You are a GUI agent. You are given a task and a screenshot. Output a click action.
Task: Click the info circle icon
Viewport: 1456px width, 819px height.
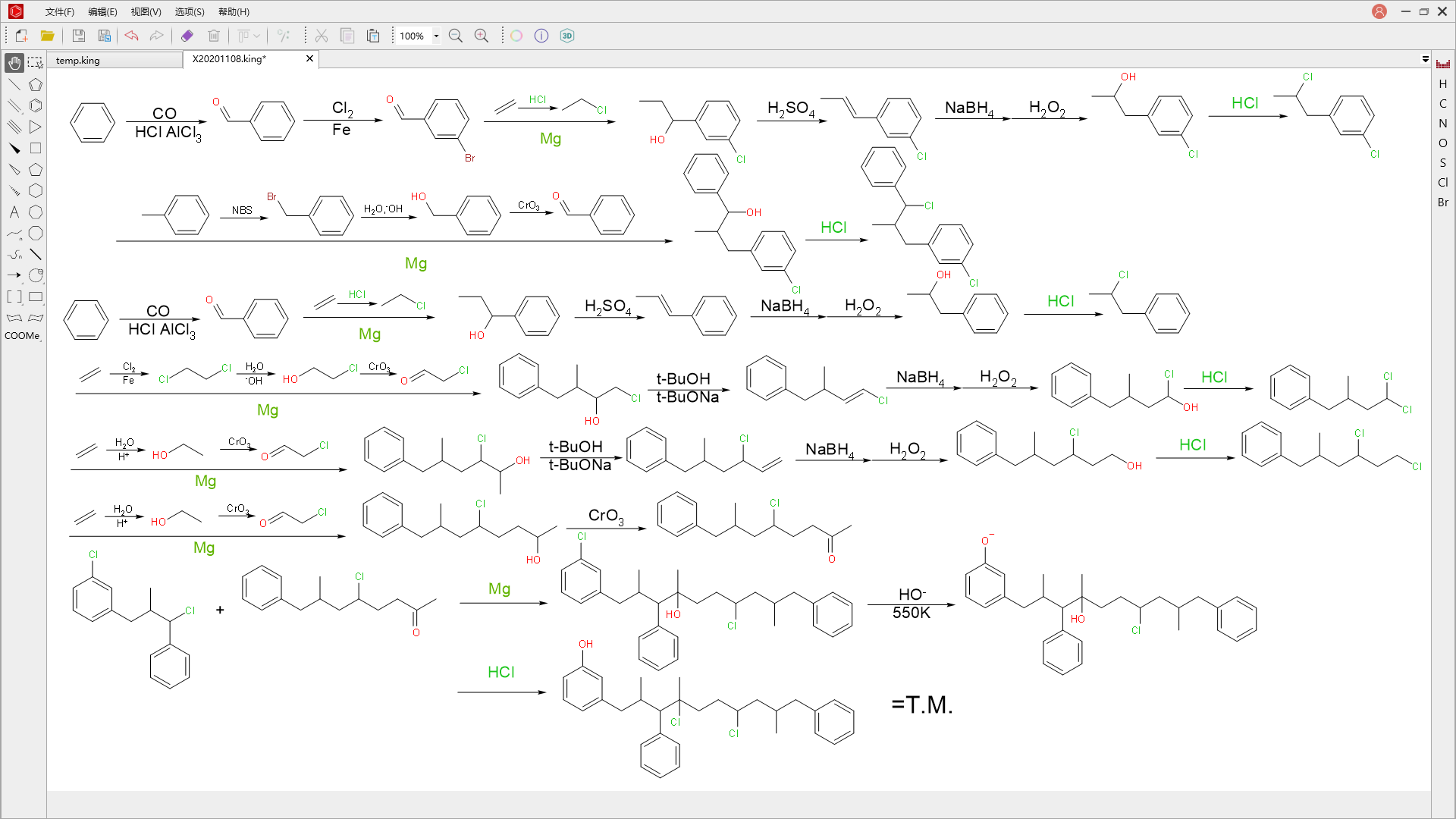point(541,36)
